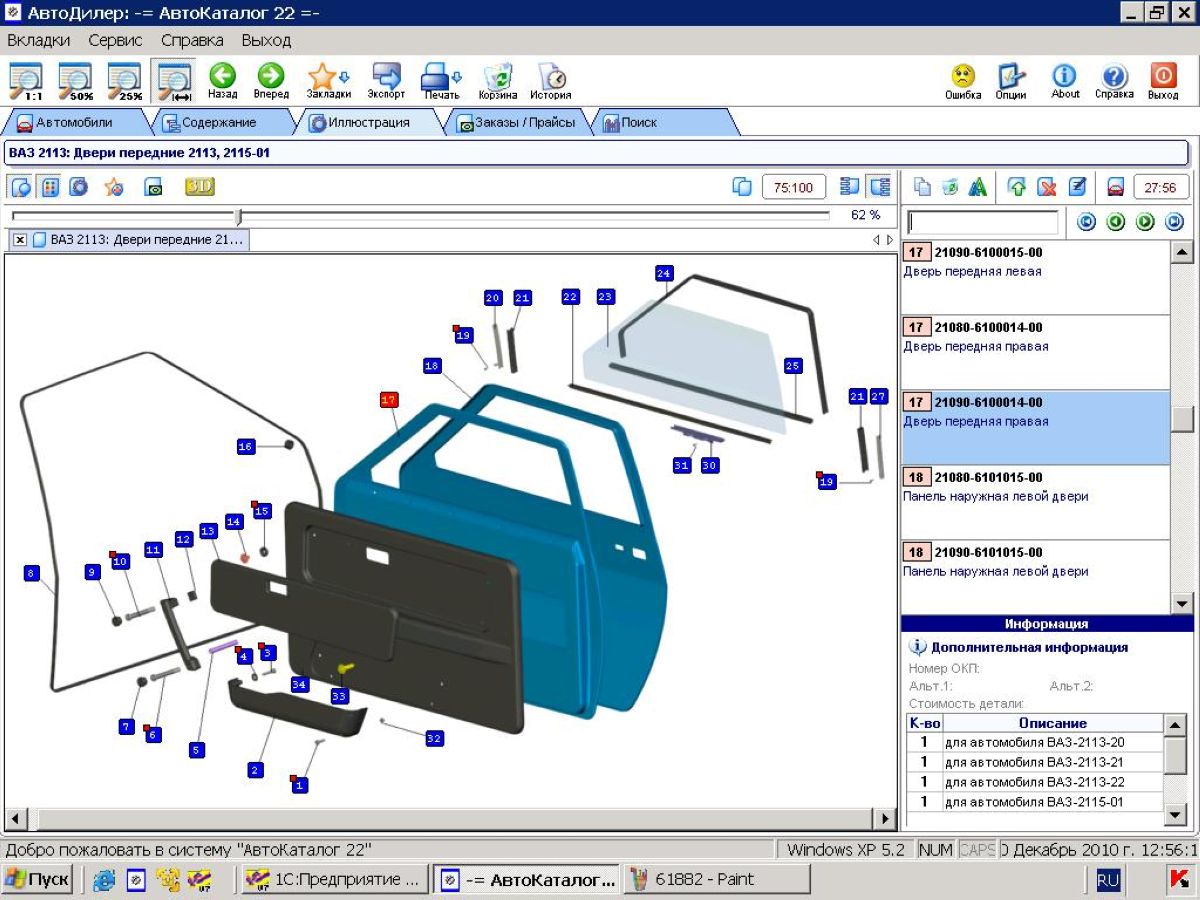Set zoom to 1:1 scale
The width and height of the screenshot is (1200, 900).
click(26, 81)
